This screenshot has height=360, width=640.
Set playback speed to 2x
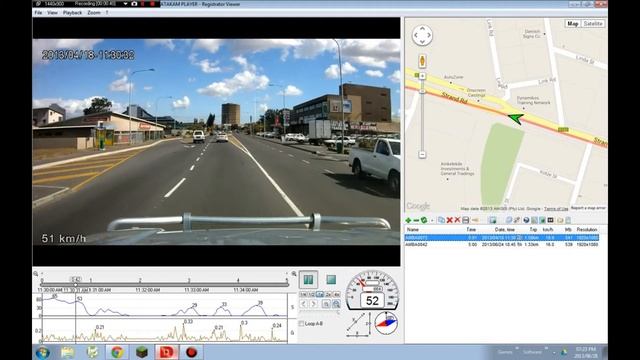tap(328, 294)
